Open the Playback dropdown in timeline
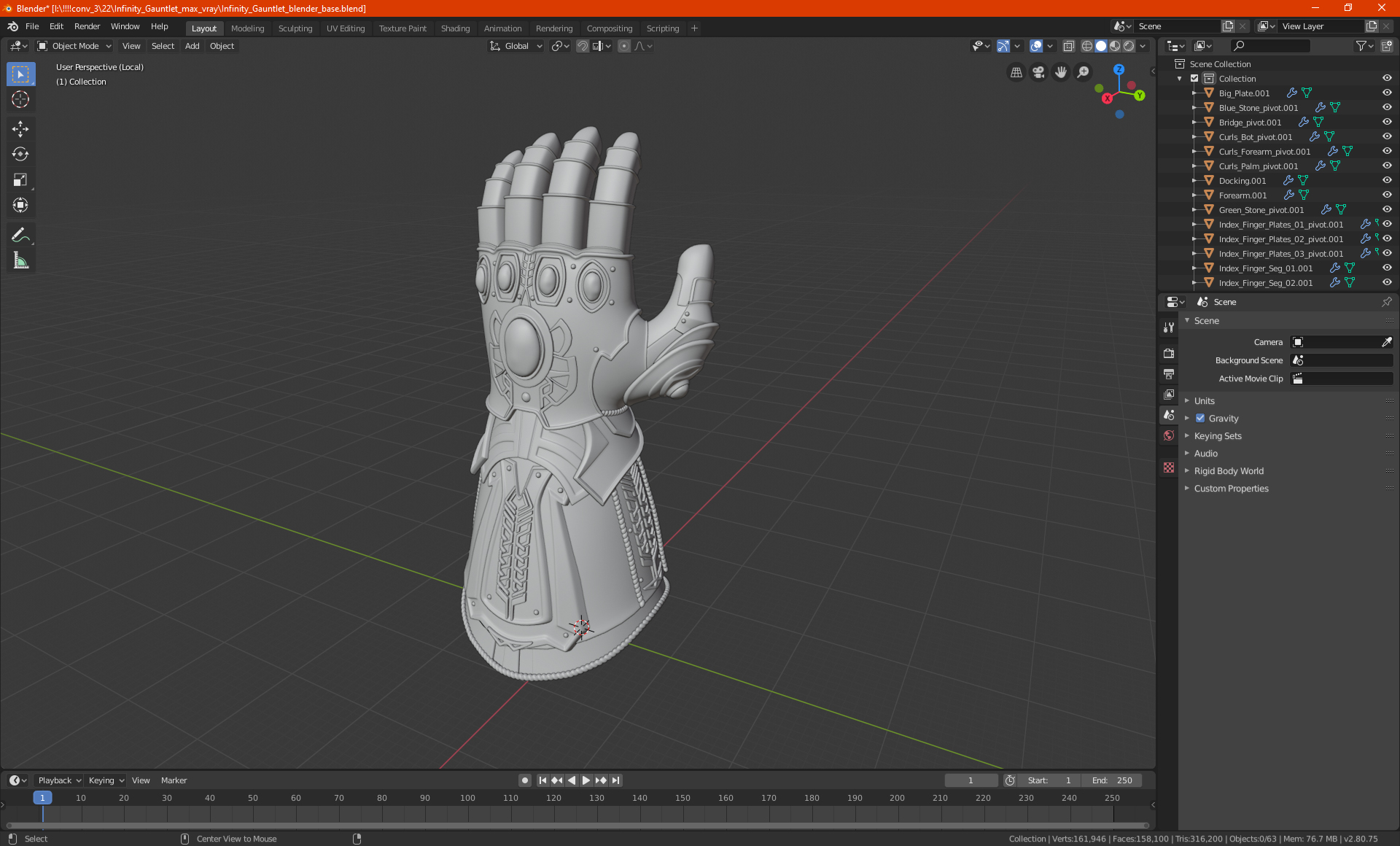 (59, 780)
